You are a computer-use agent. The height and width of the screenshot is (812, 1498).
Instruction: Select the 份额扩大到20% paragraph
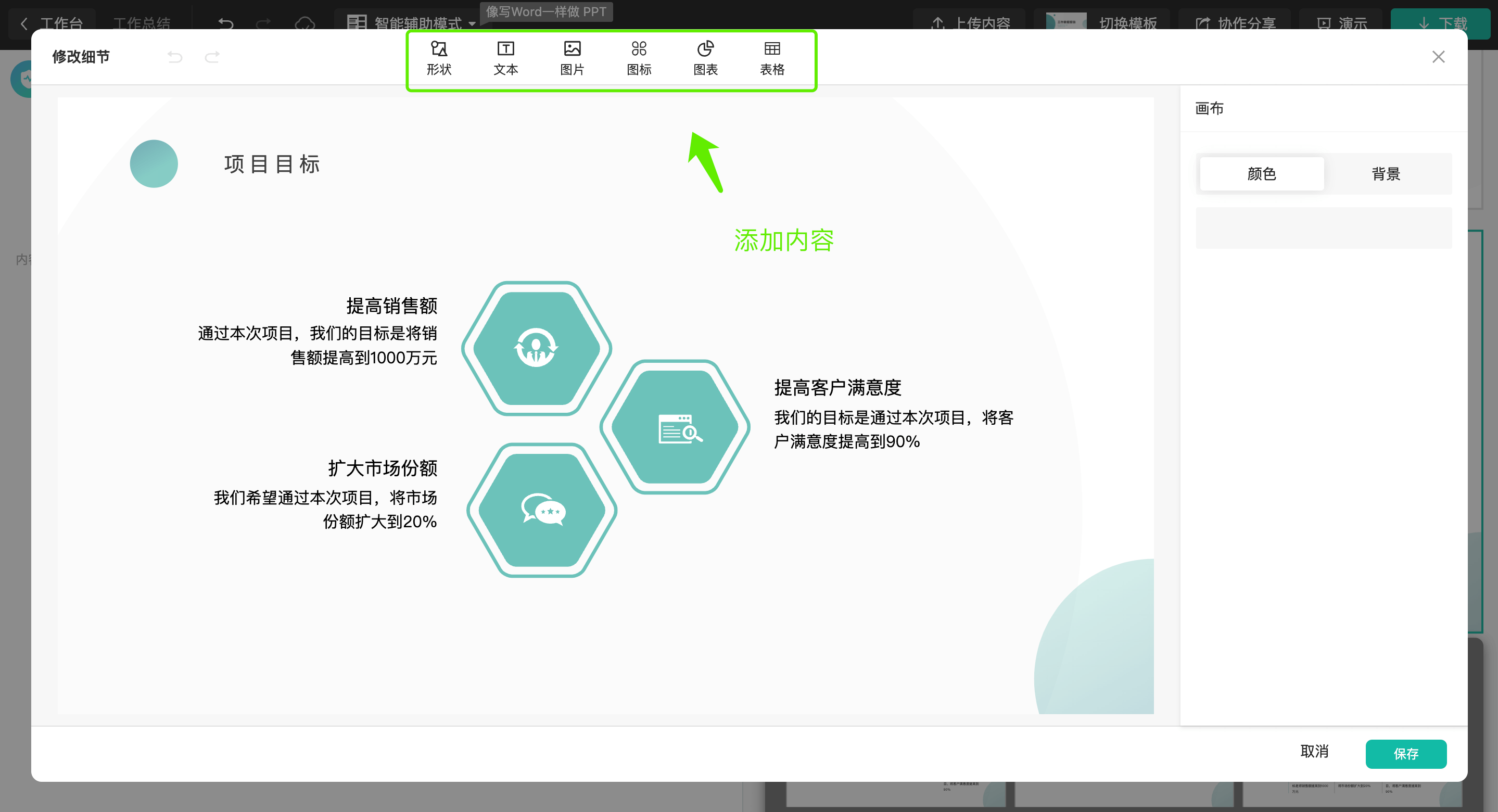click(x=326, y=510)
